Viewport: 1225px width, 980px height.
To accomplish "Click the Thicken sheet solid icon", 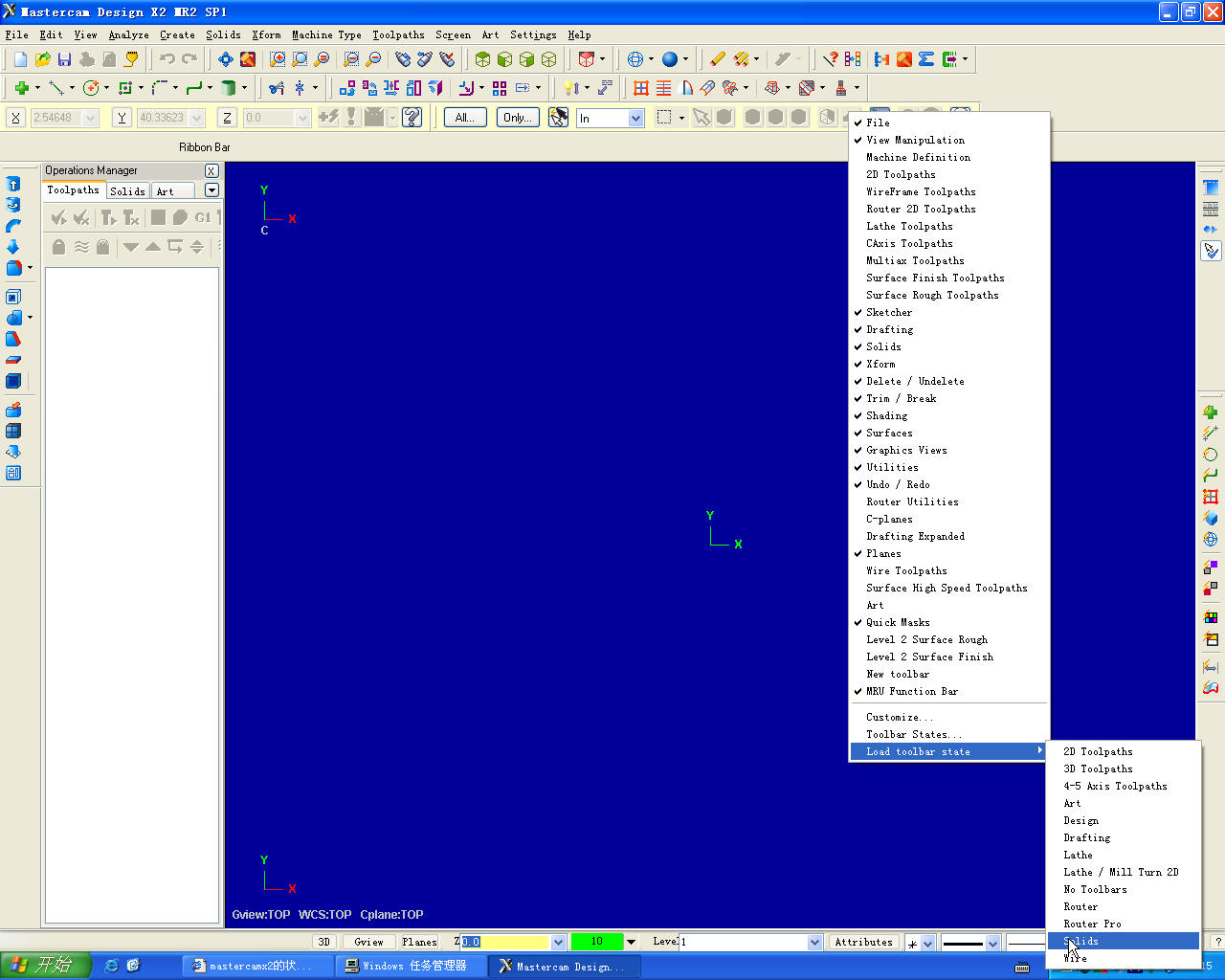I will click(x=13, y=360).
